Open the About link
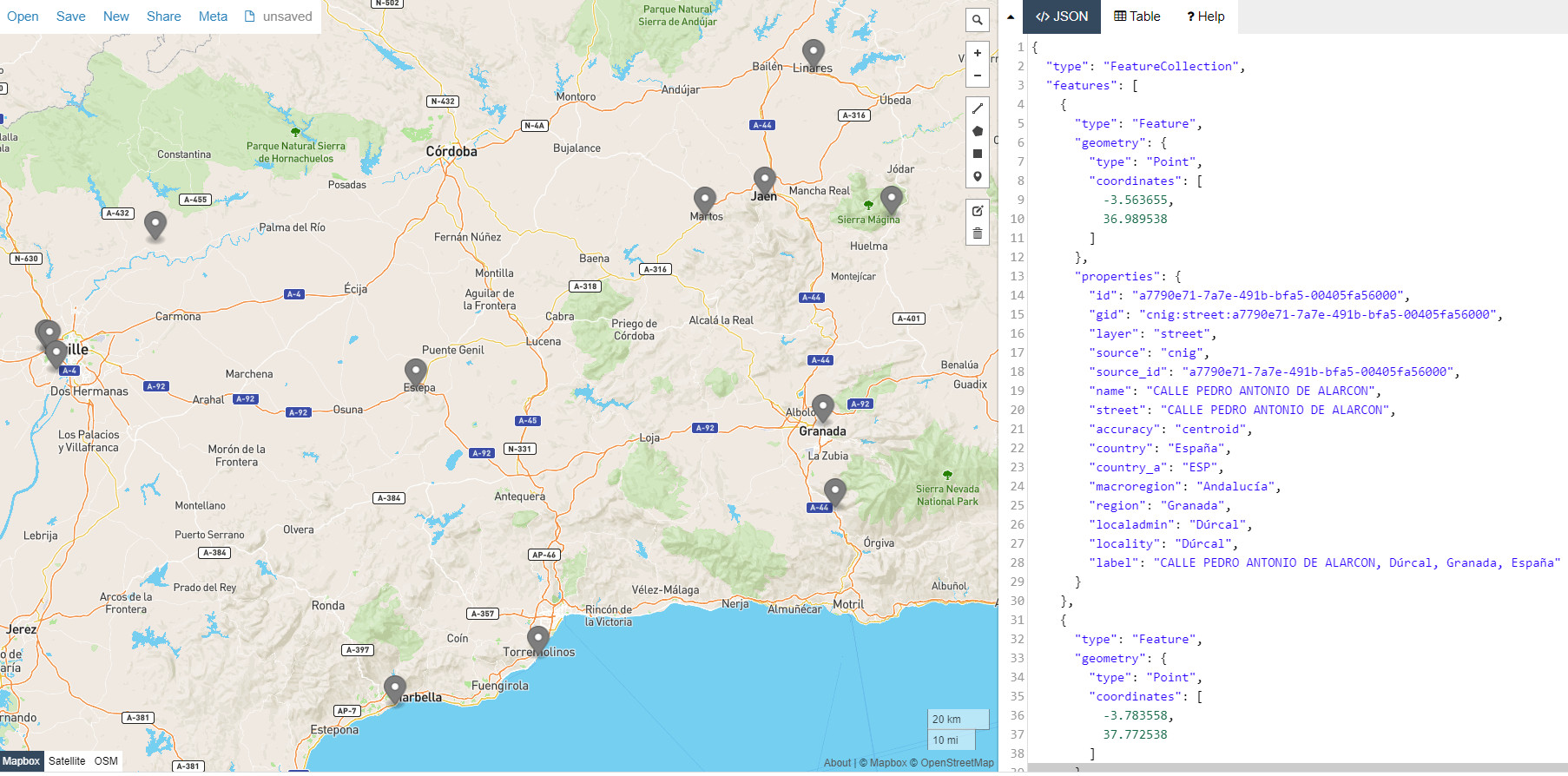 click(837, 763)
